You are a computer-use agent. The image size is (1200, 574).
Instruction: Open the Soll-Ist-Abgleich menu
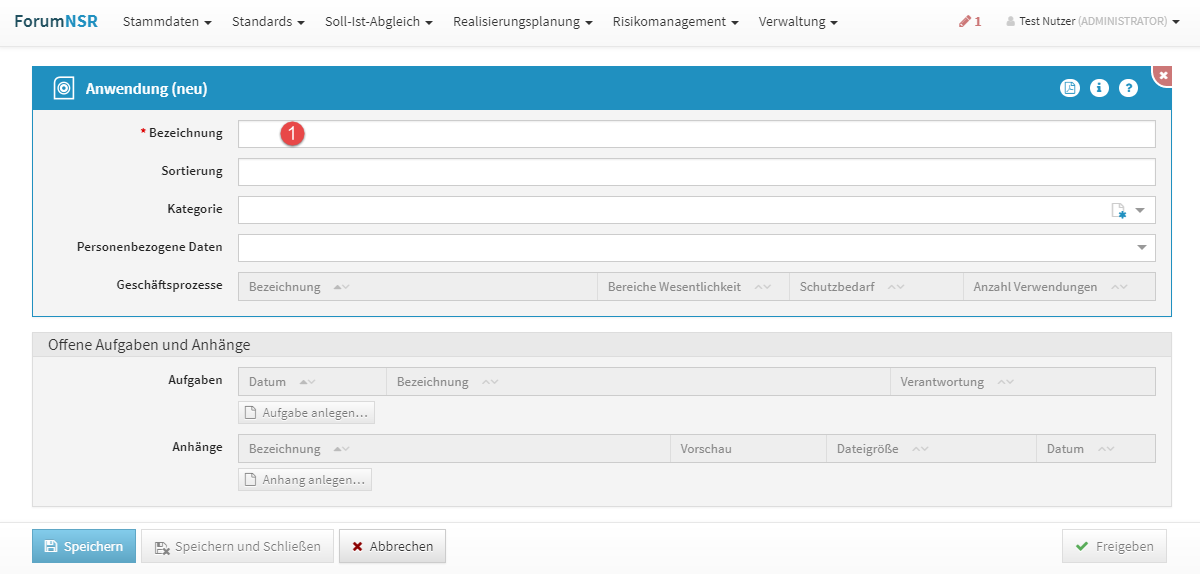click(379, 21)
